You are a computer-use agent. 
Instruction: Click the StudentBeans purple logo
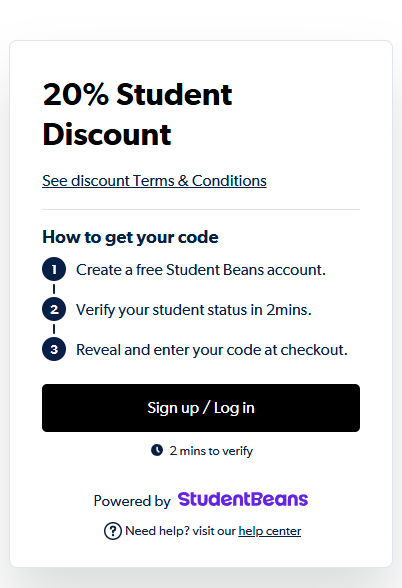pyautogui.click(x=243, y=499)
